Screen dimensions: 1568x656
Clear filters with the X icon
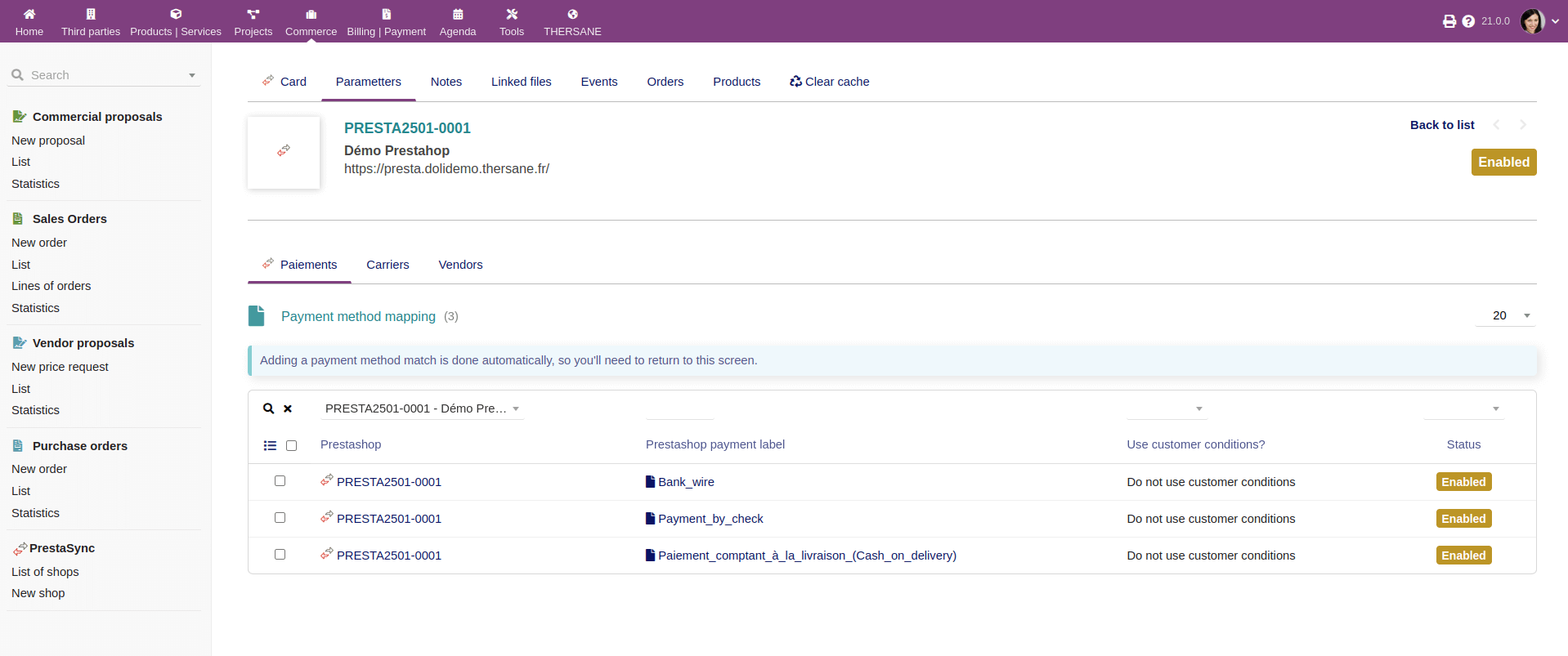(x=288, y=408)
